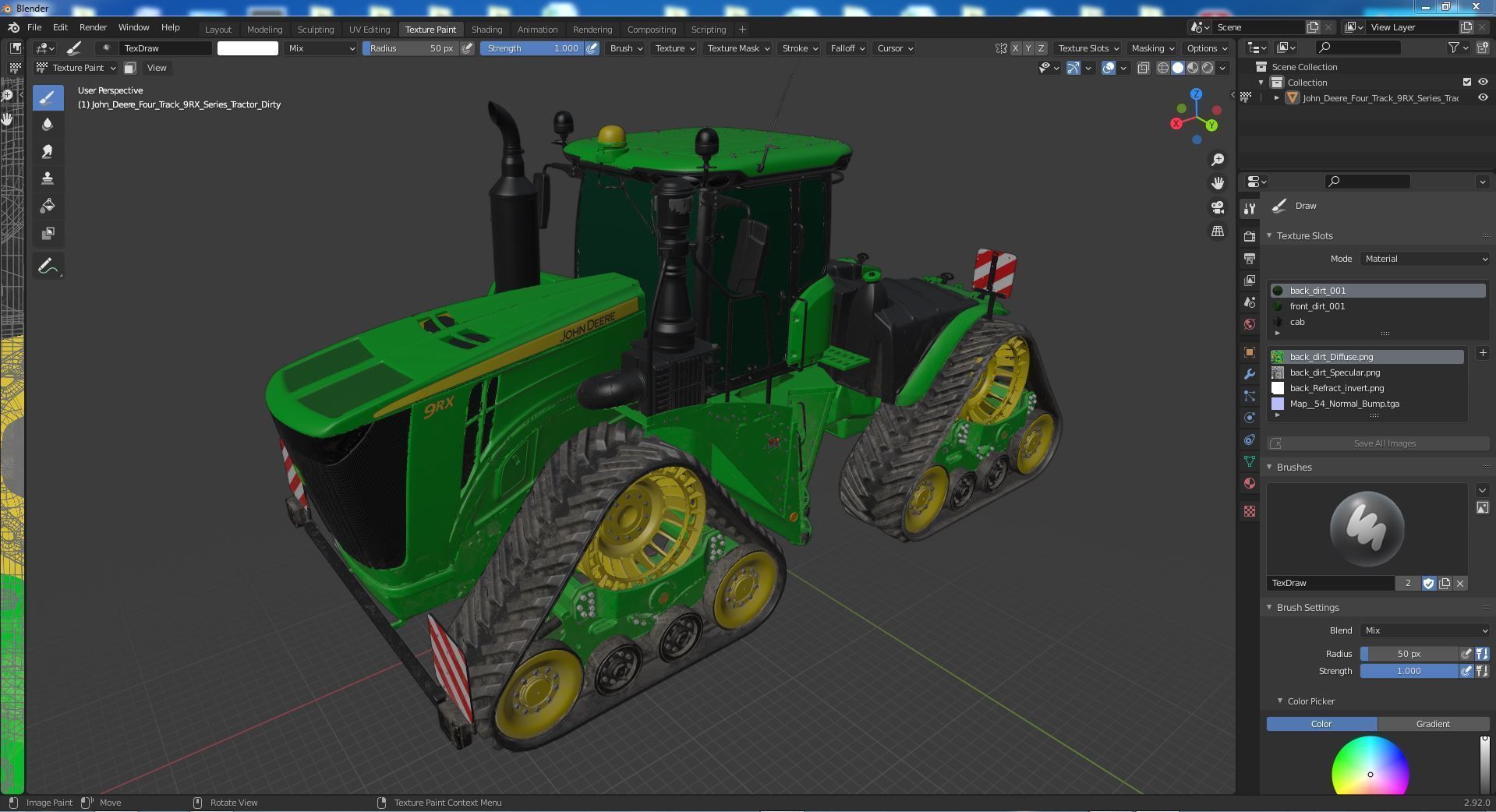Toggle camera view icon in viewport
The height and width of the screenshot is (812, 1496).
coord(1218,207)
